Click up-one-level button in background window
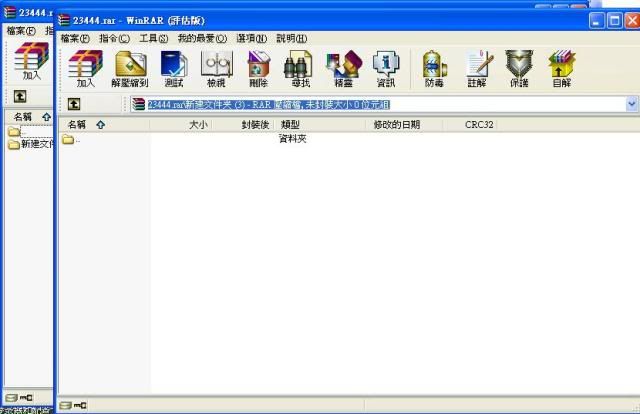The width and height of the screenshot is (640, 414). pyautogui.click(x=20, y=96)
